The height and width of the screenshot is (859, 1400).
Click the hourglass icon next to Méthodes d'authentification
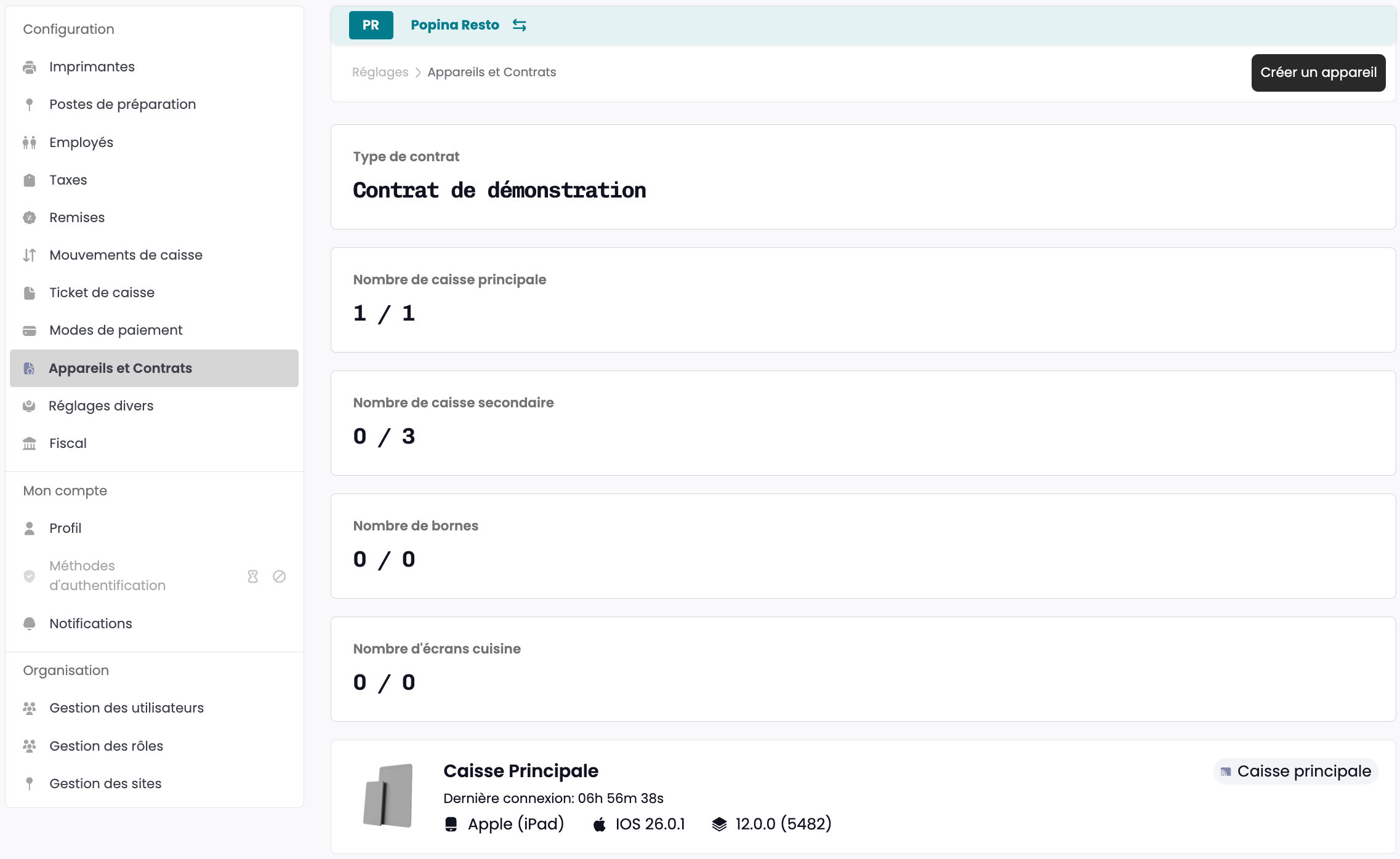coord(252,577)
